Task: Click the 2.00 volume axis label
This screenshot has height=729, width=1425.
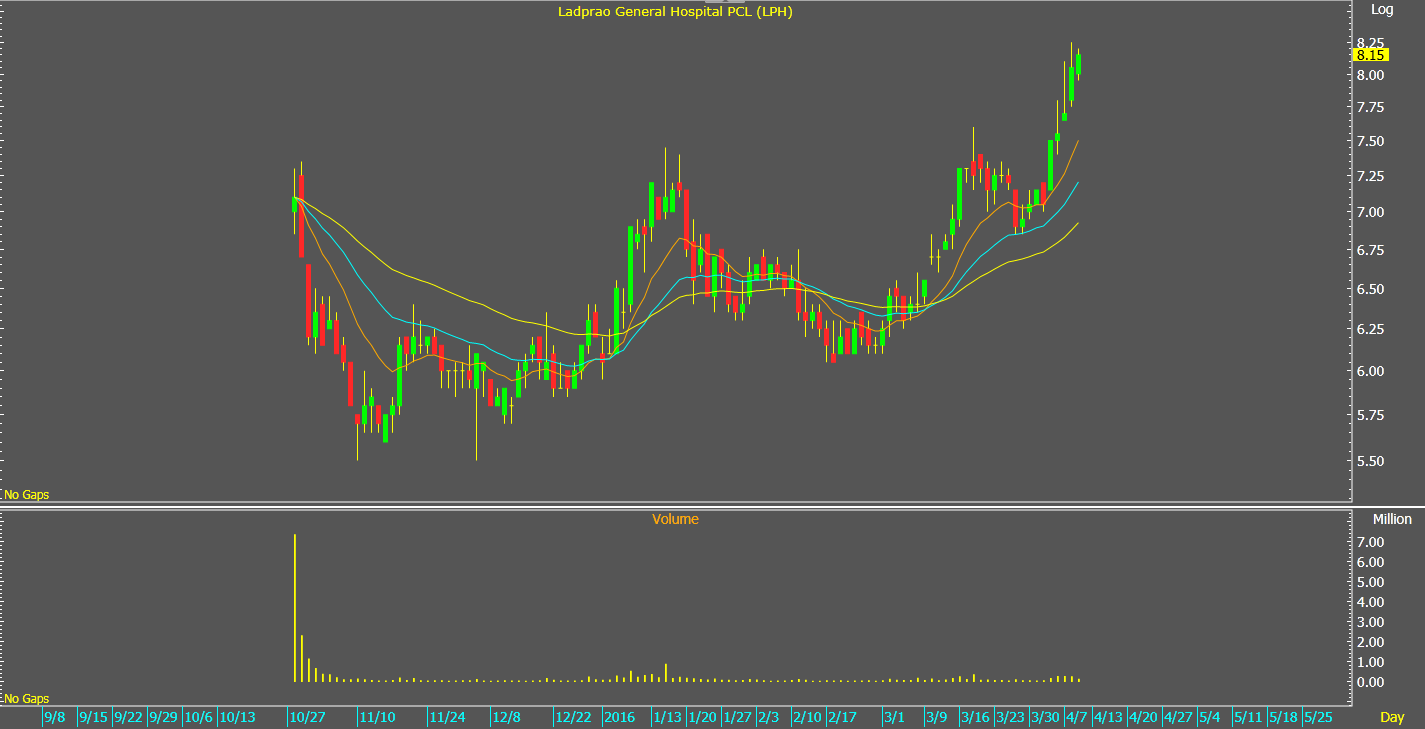Action: 1370,642
